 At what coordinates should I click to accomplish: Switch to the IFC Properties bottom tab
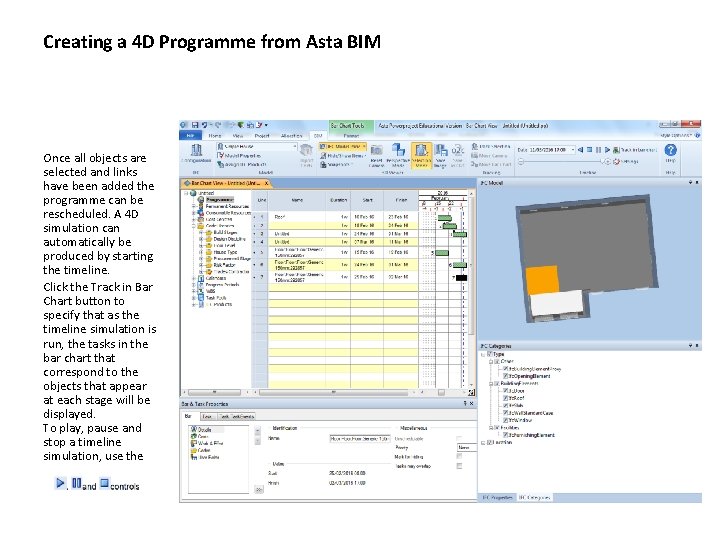497,497
